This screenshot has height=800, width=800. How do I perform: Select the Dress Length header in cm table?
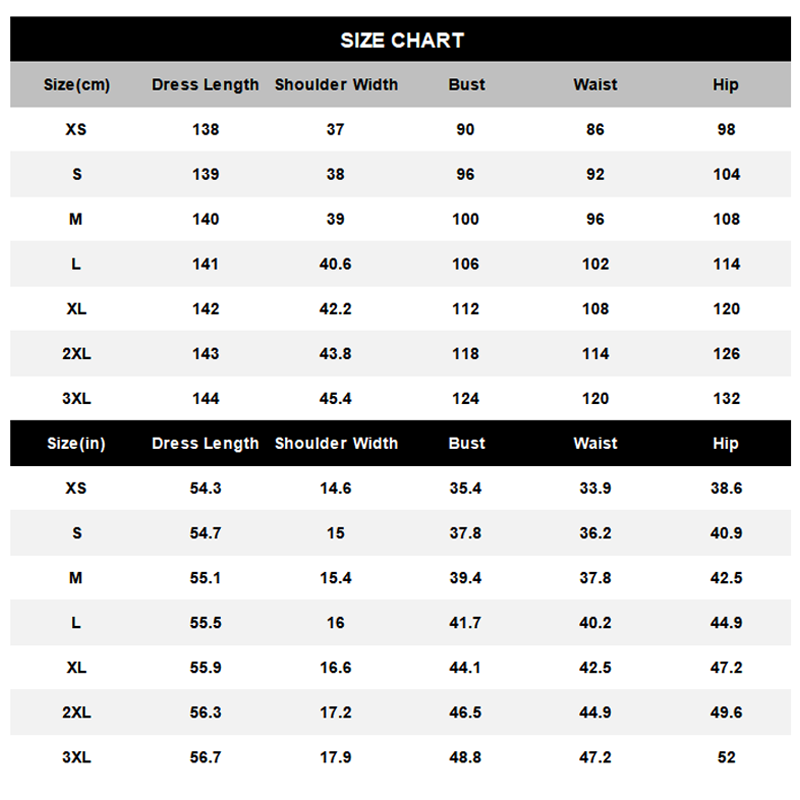point(205,85)
